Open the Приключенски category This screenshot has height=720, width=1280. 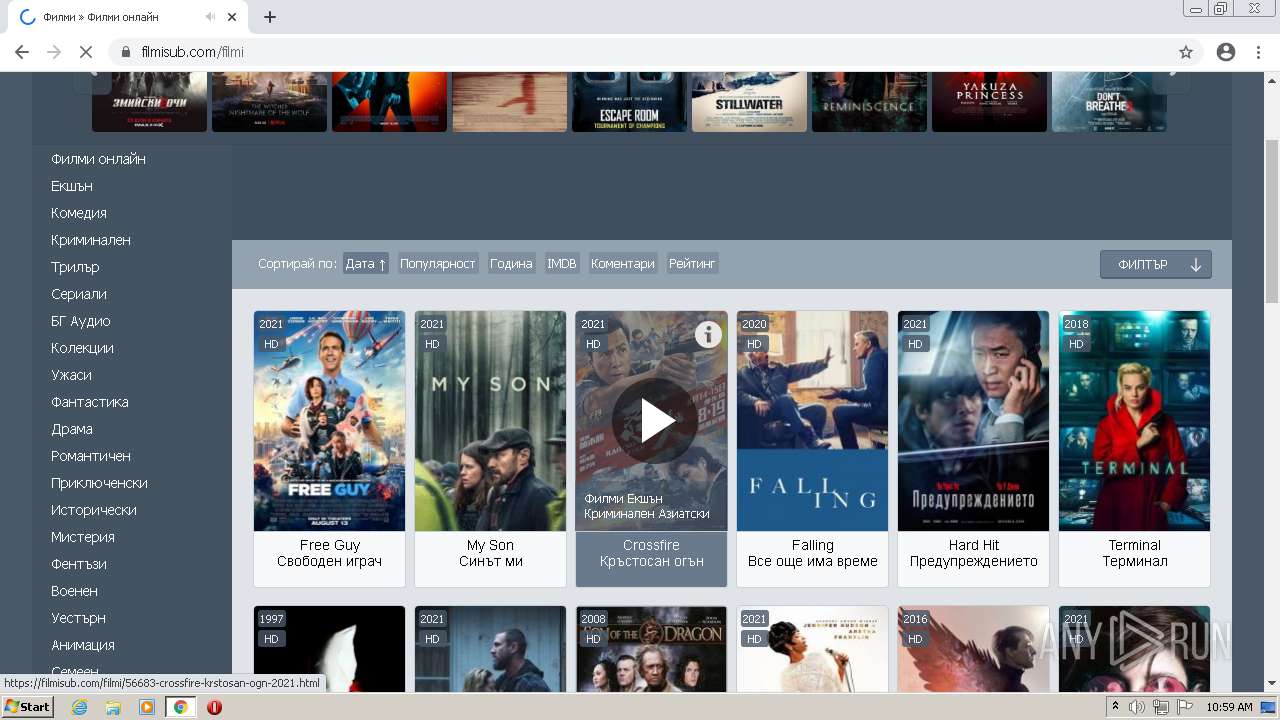coord(99,483)
